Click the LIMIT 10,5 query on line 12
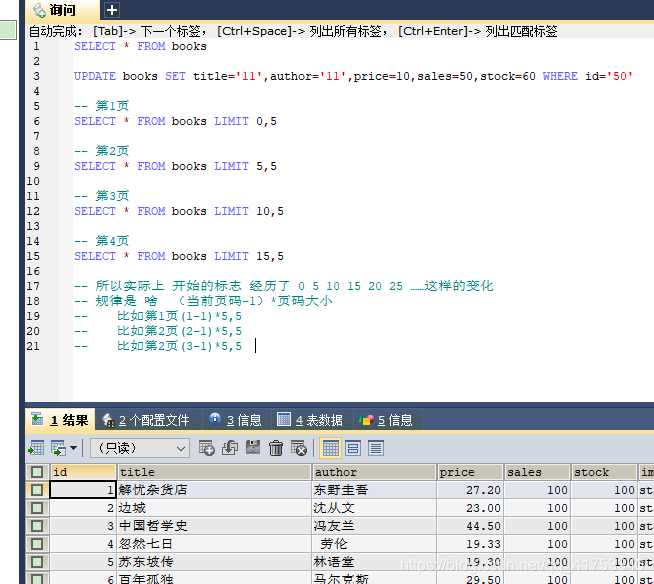Screen dimensions: 654x584 click(179, 211)
